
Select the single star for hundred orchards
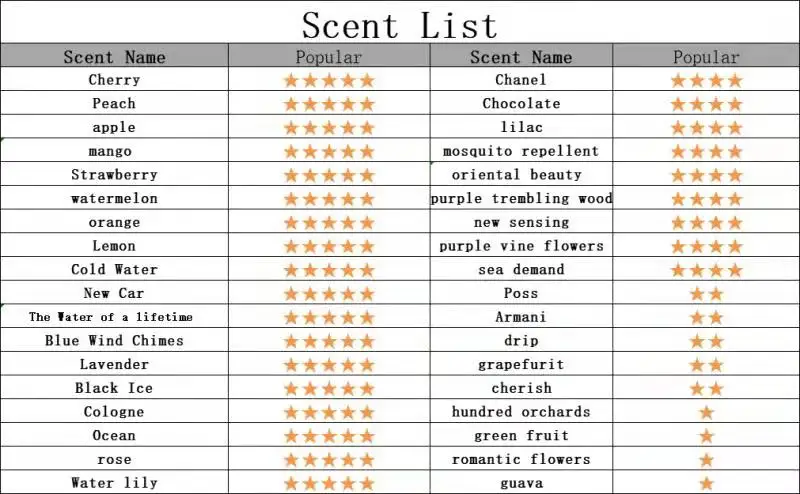[x=706, y=412]
